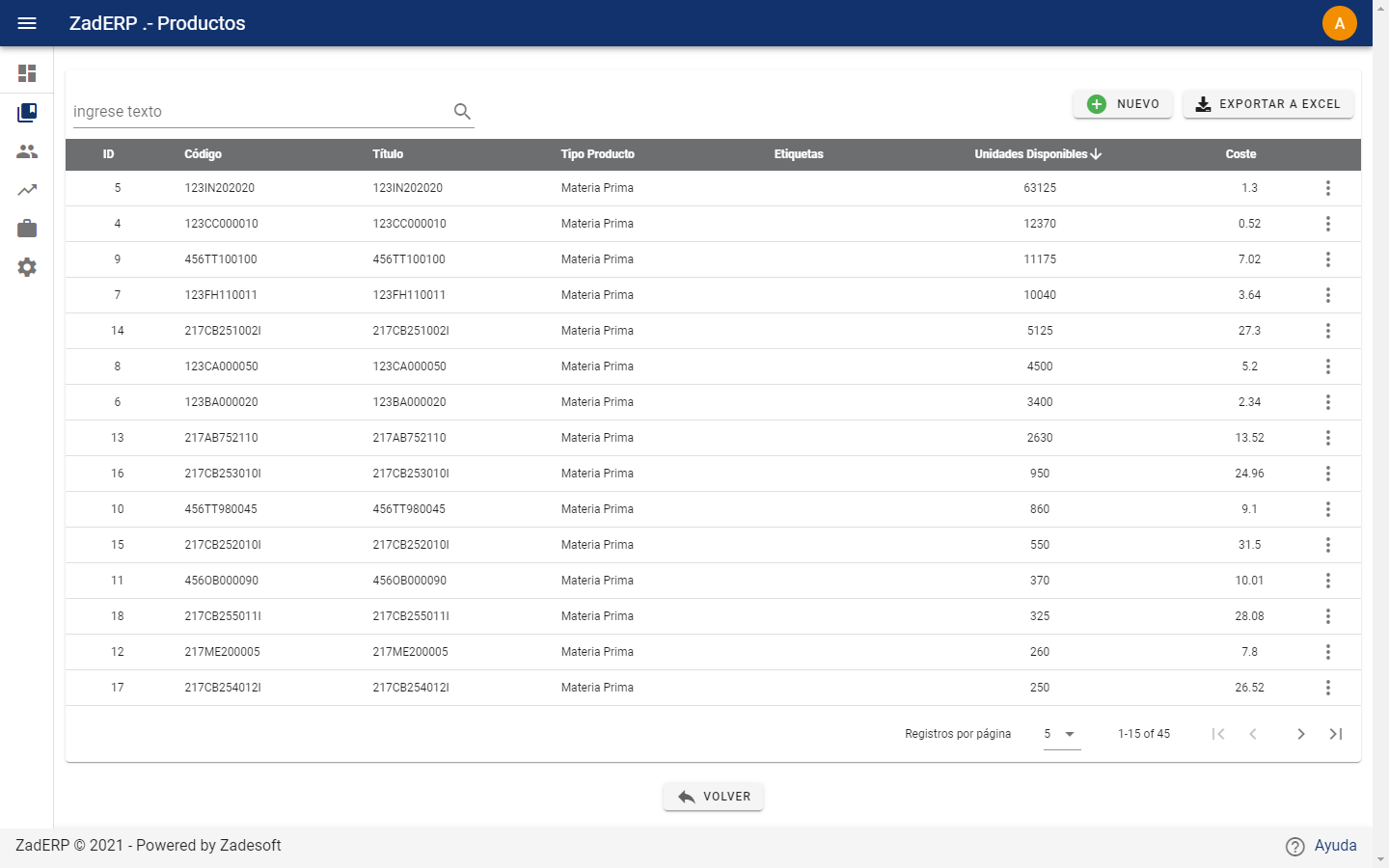Sort by the Etiquetas column header
Screen dimensions: 1389x868
tap(799, 154)
